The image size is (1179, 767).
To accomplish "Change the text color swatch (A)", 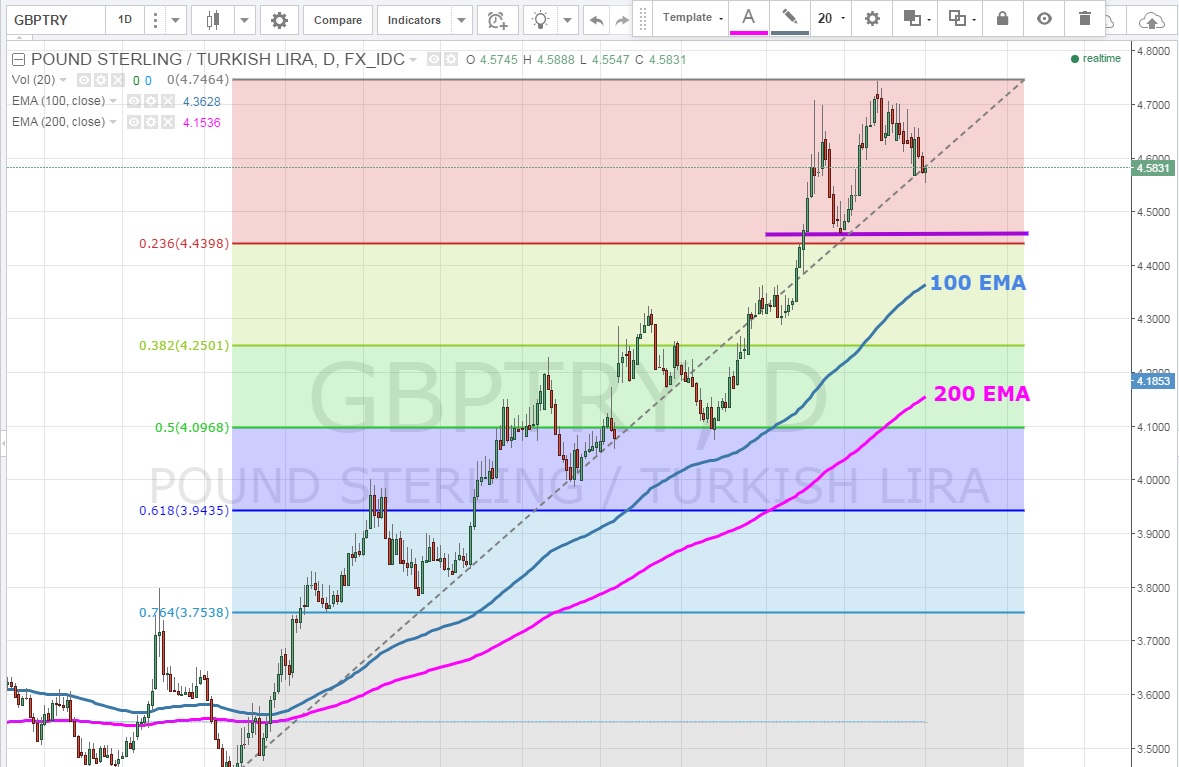I will [x=747, y=18].
